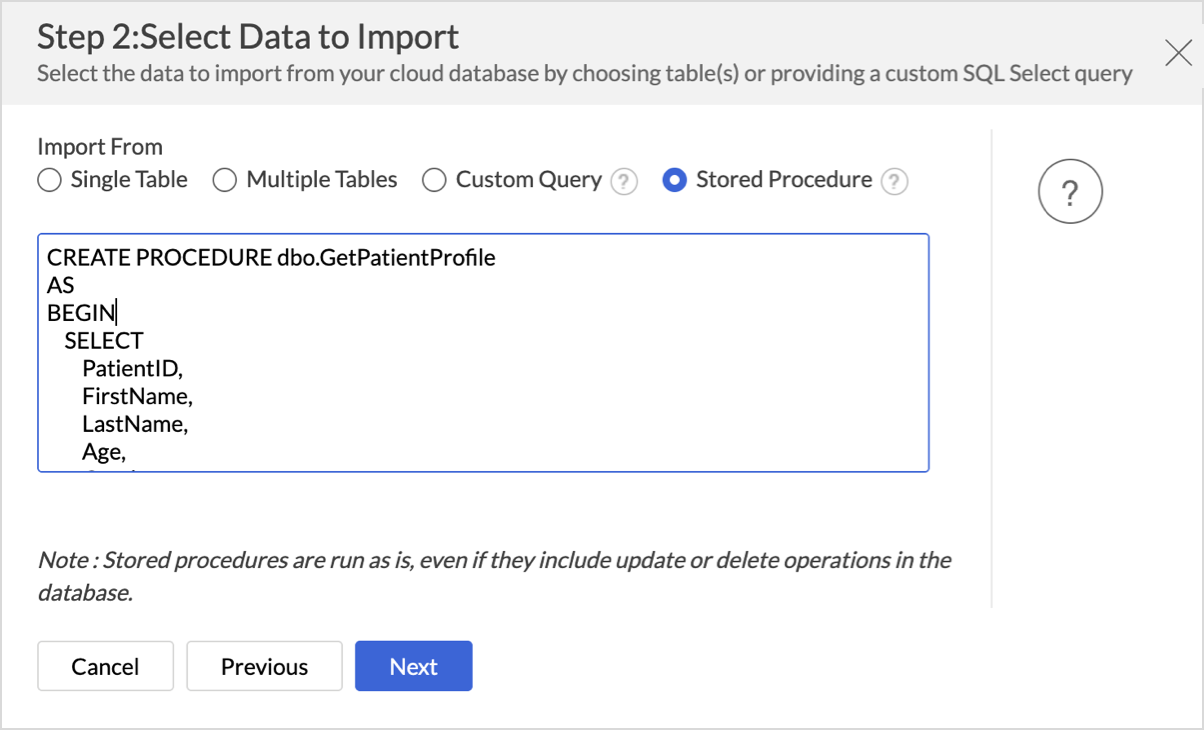
Task: Close the Select Data to Import dialog
Action: [x=1178, y=53]
